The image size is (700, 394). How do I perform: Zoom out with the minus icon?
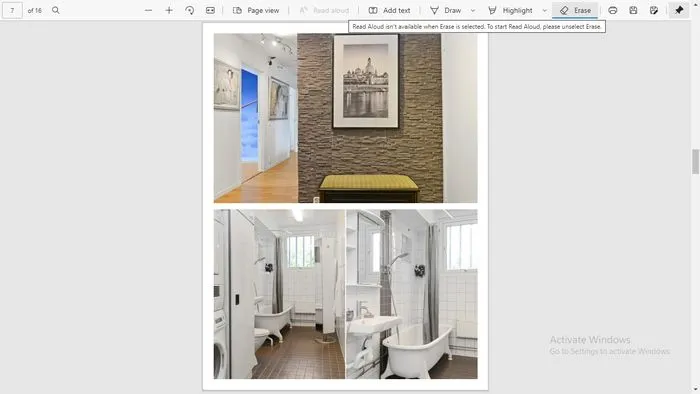pos(148,10)
